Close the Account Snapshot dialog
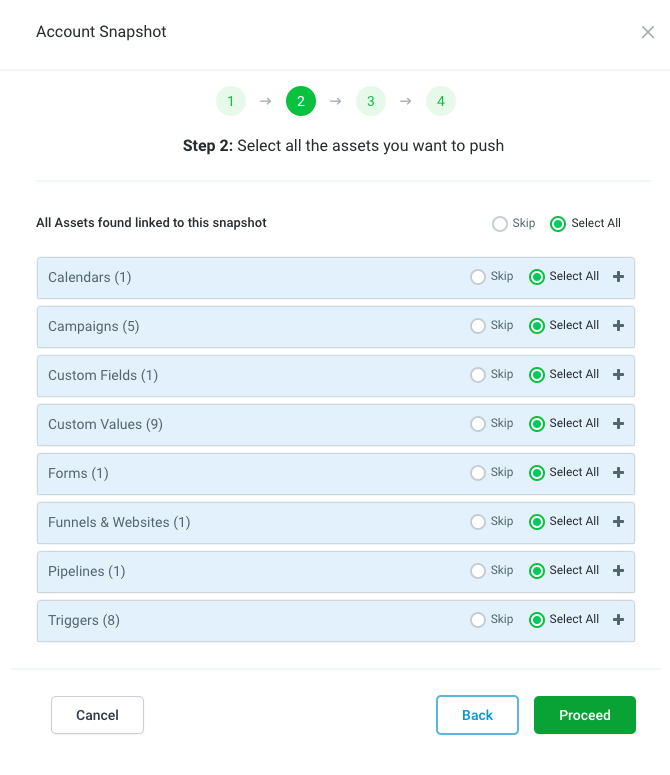Image resolution: width=670 pixels, height=775 pixels. 648,32
